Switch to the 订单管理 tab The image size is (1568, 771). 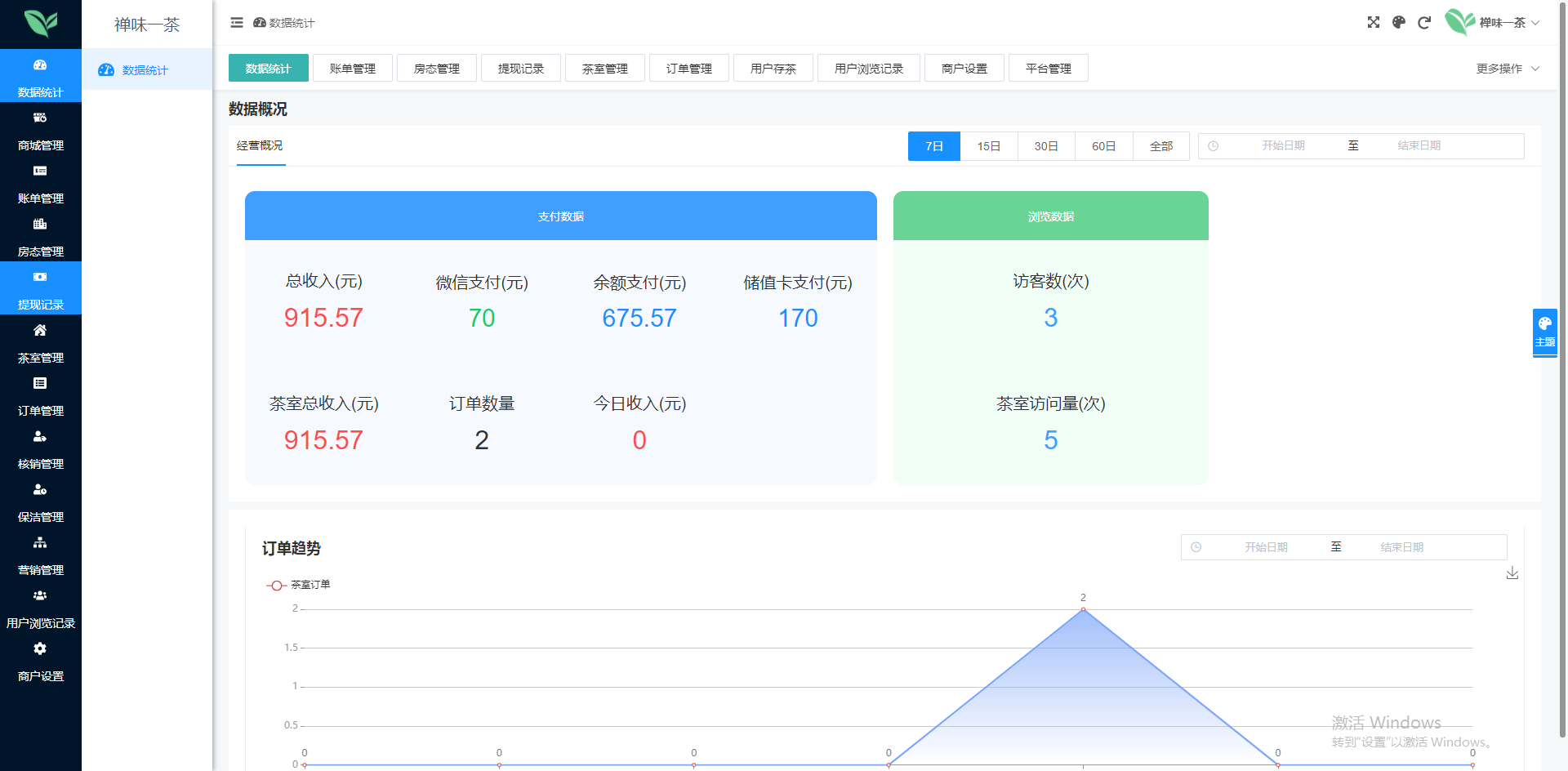[x=688, y=69]
